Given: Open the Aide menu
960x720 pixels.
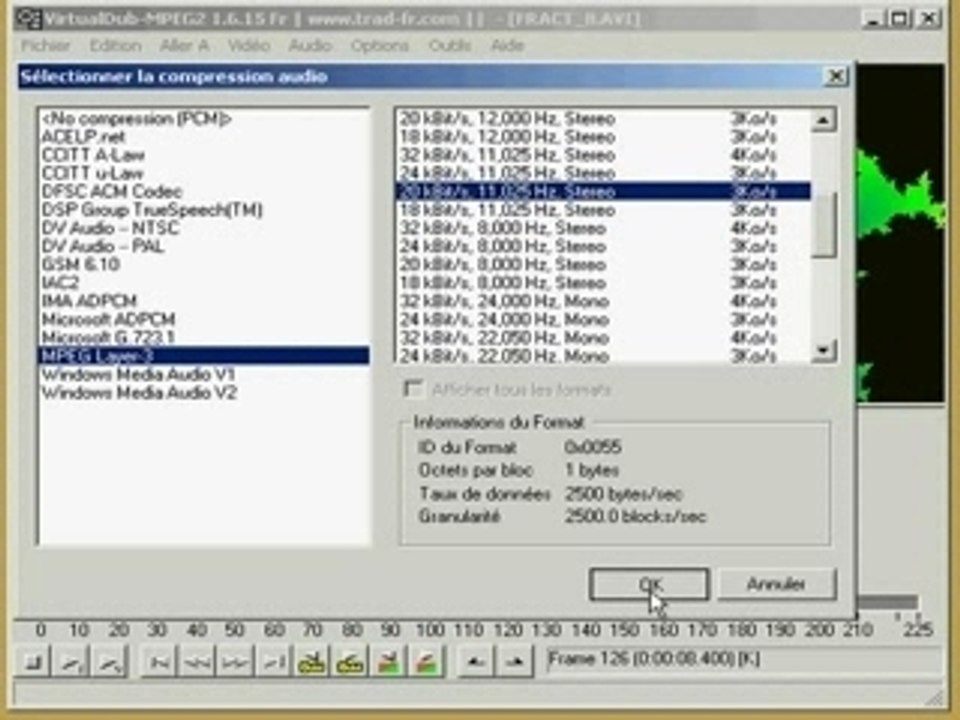Looking at the screenshot, I should click(x=507, y=45).
